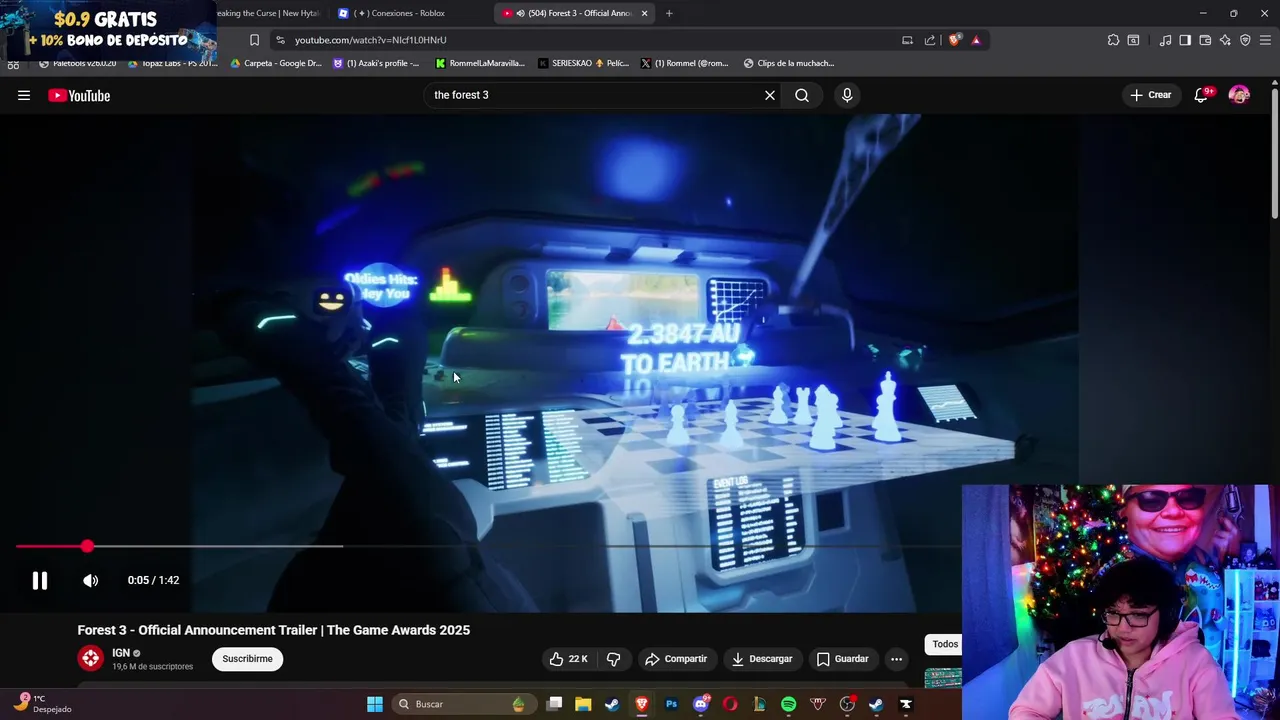Screen dimensions: 1280x720
Task: Open the Brave Rewards triangle icon
Action: click(x=976, y=40)
